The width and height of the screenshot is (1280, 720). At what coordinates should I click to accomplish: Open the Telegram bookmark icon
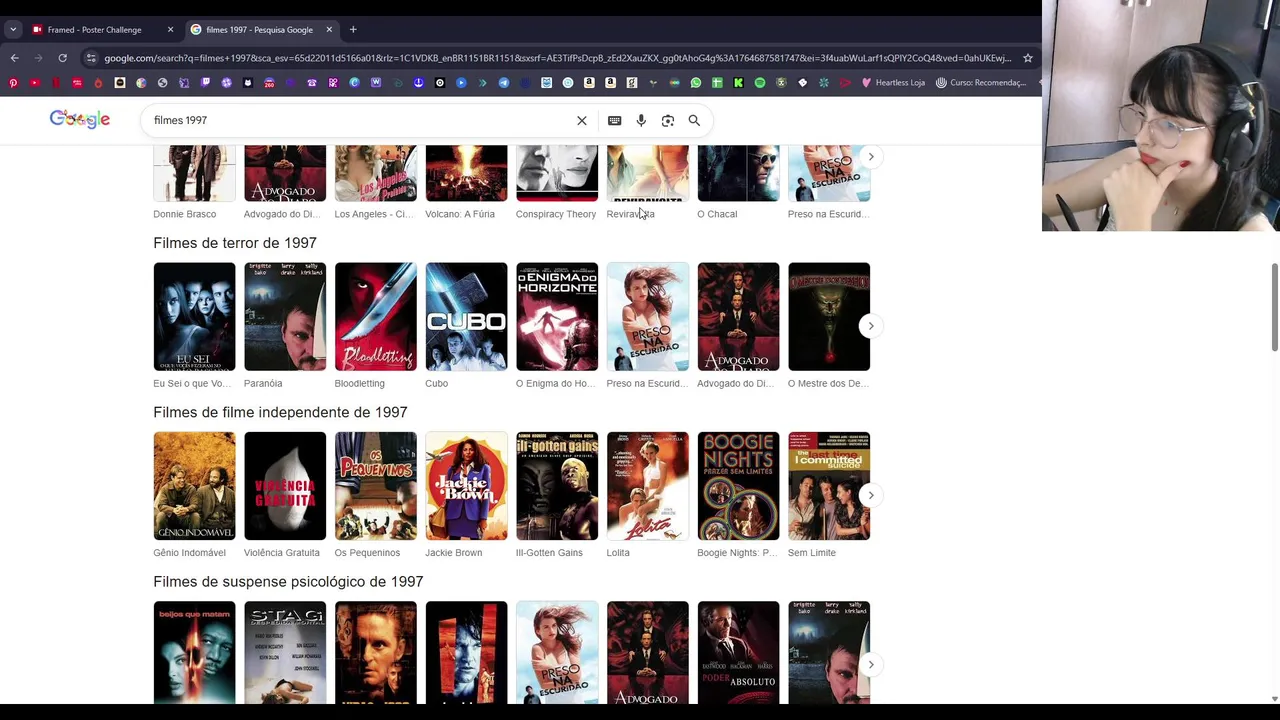[x=504, y=83]
